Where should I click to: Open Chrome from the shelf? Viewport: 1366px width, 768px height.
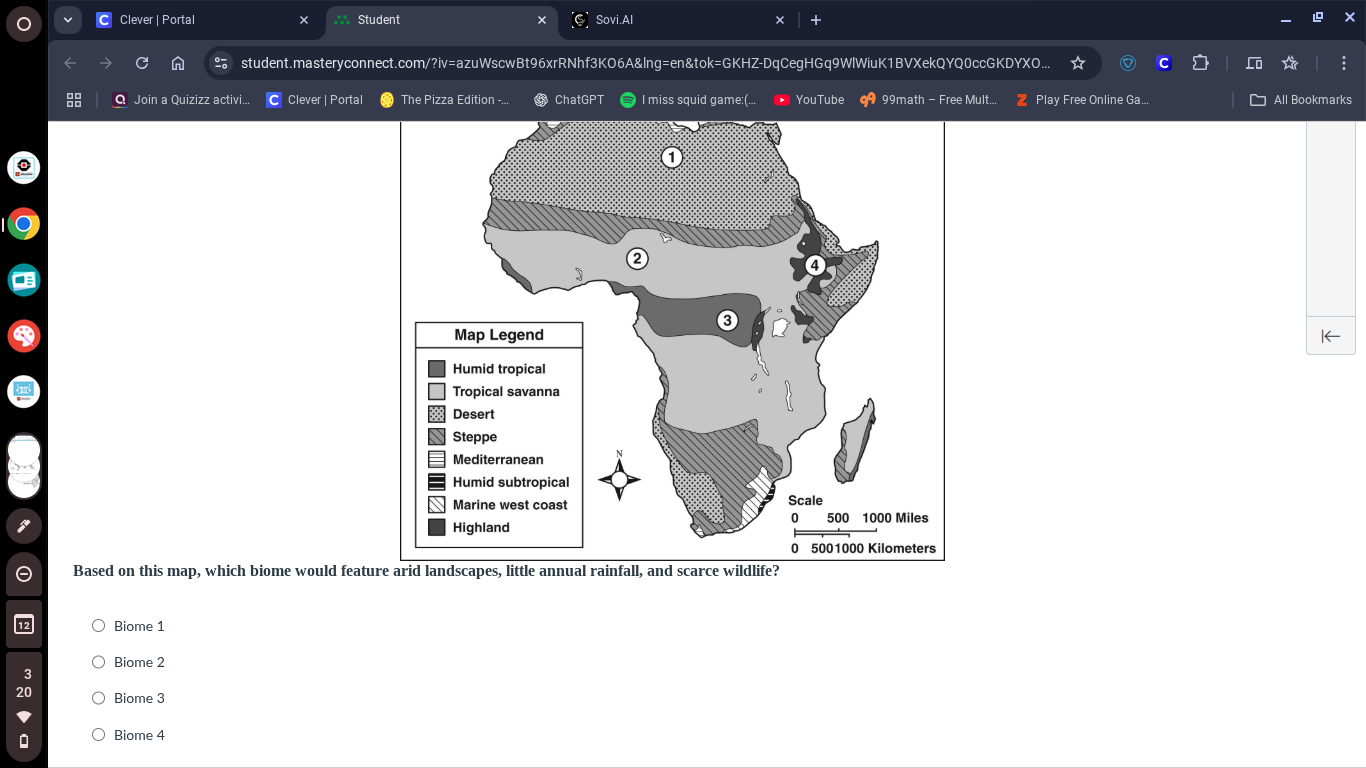coord(24,224)
